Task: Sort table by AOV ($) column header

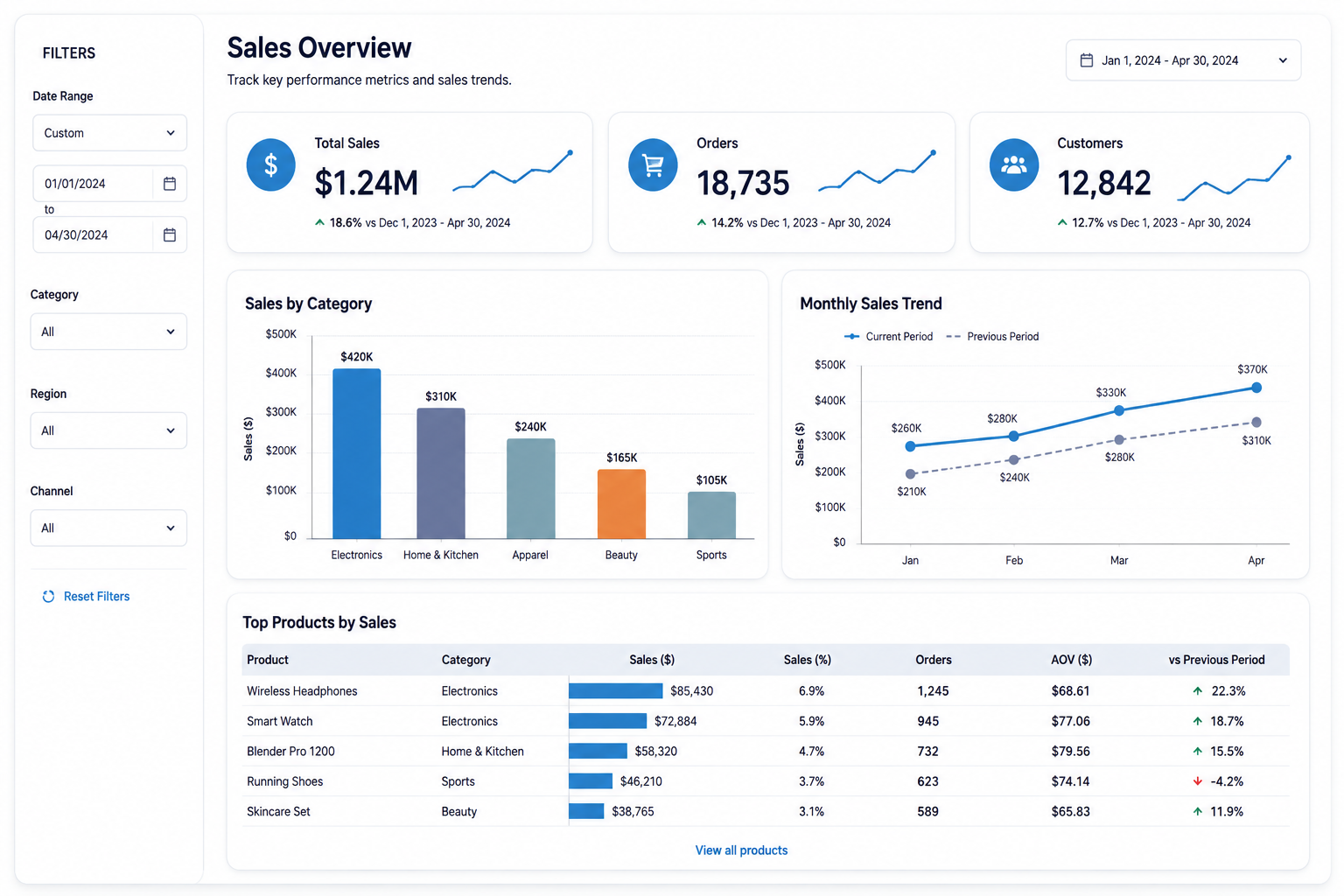Action: point(1071,660)
